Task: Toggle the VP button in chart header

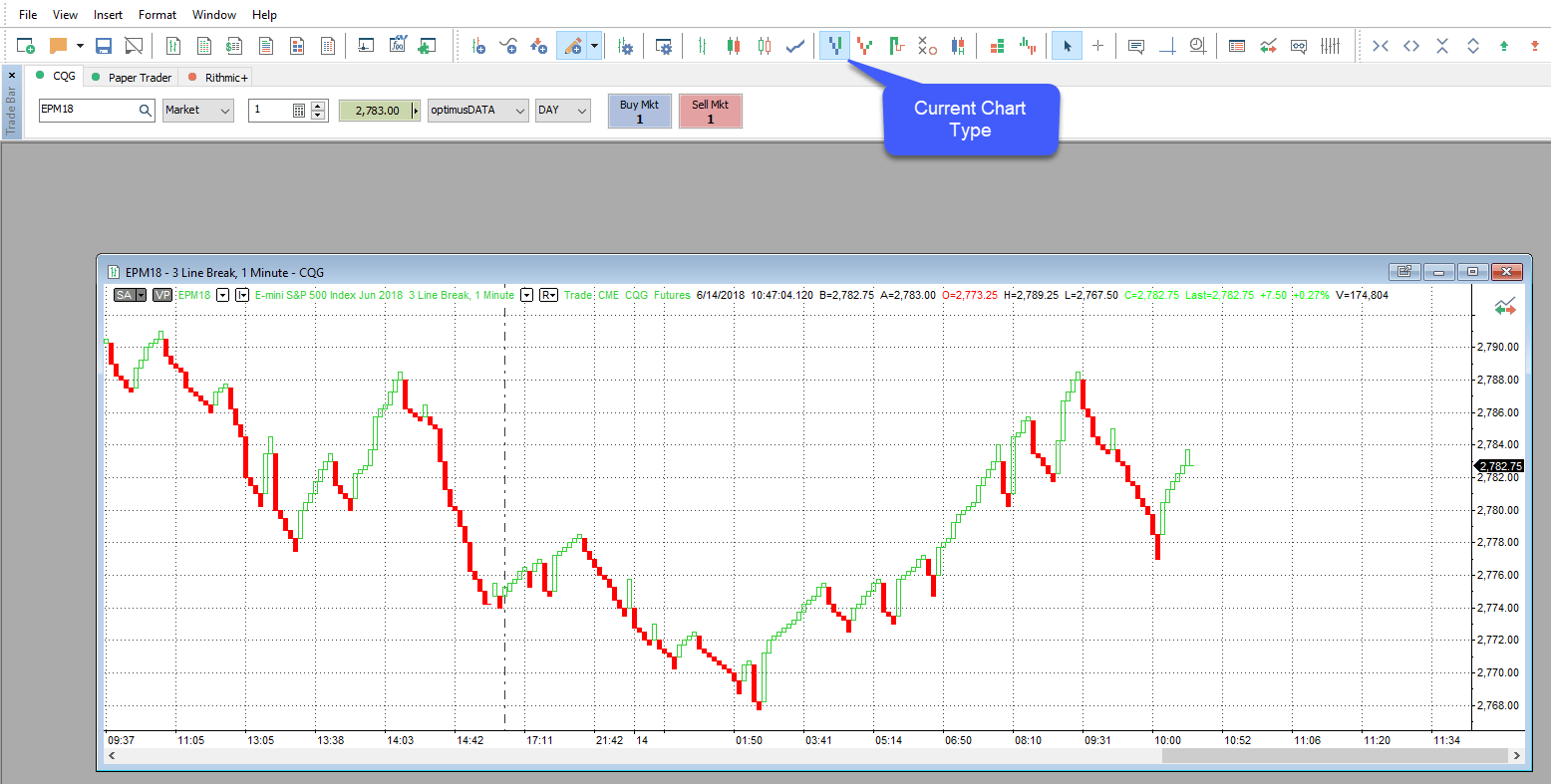Action: coord(162,295)
